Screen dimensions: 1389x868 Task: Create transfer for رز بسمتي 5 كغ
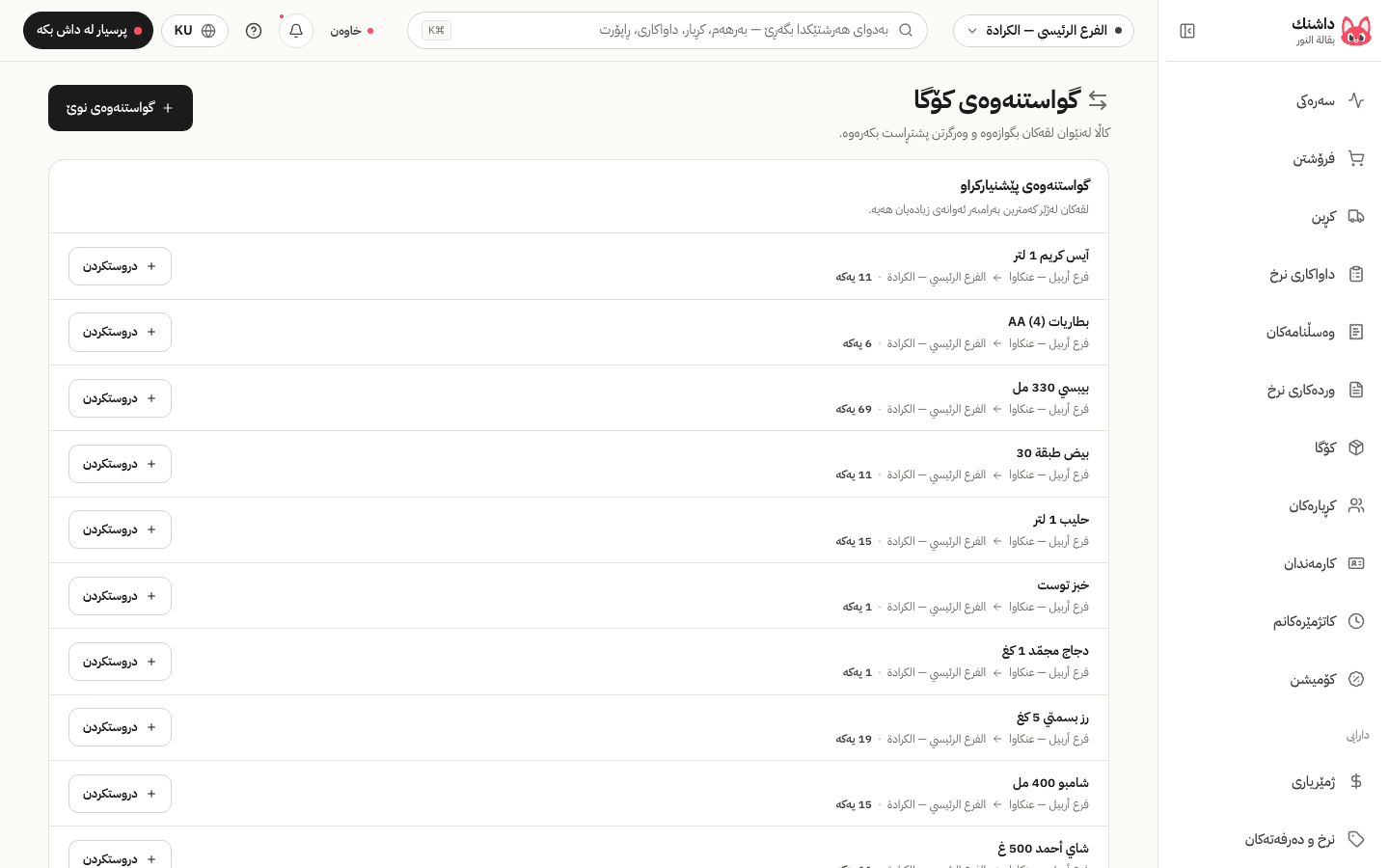coord(120,727)
